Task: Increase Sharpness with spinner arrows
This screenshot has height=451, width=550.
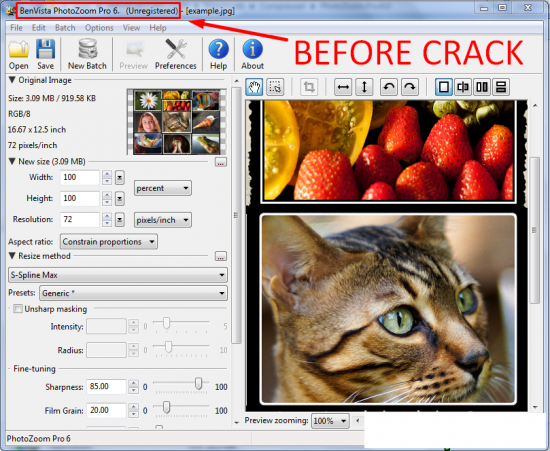Action: [133, 383]
